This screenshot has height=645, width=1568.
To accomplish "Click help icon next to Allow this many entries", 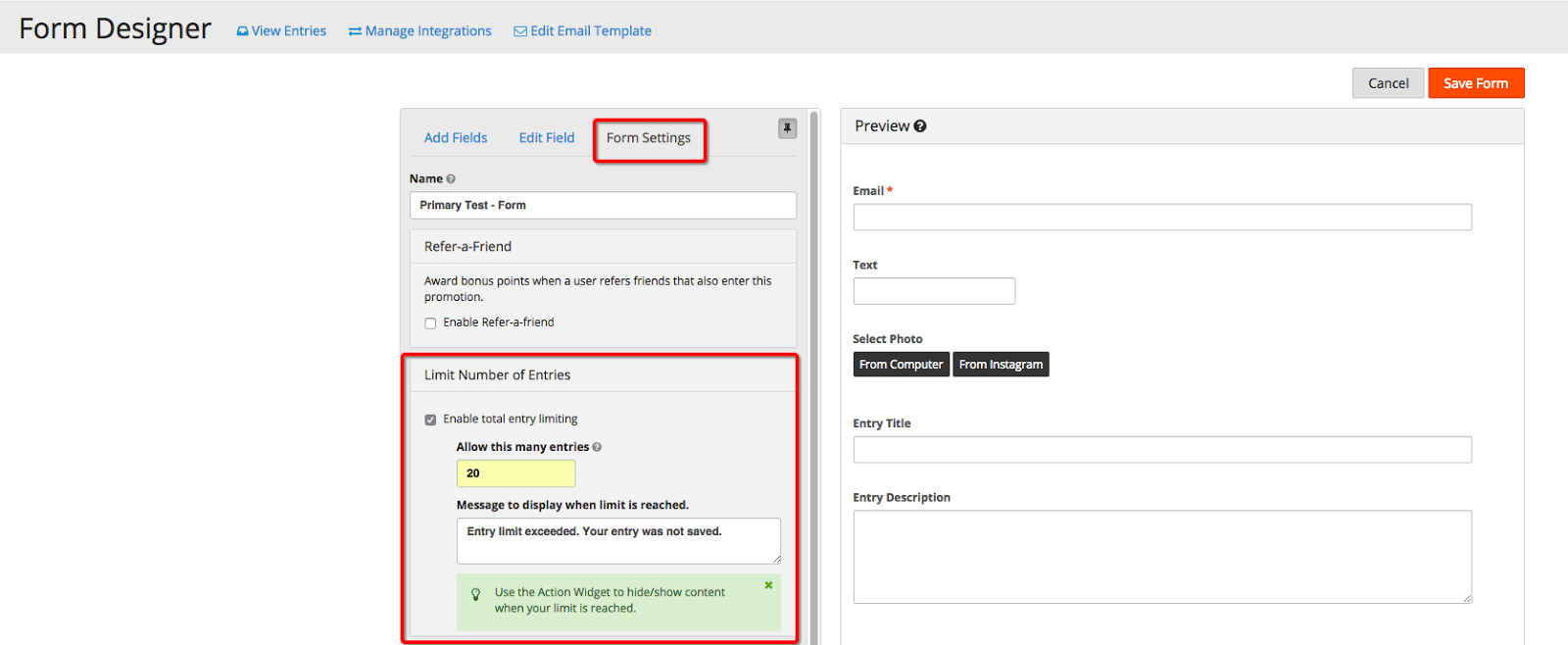I will [x=597, y=447].
